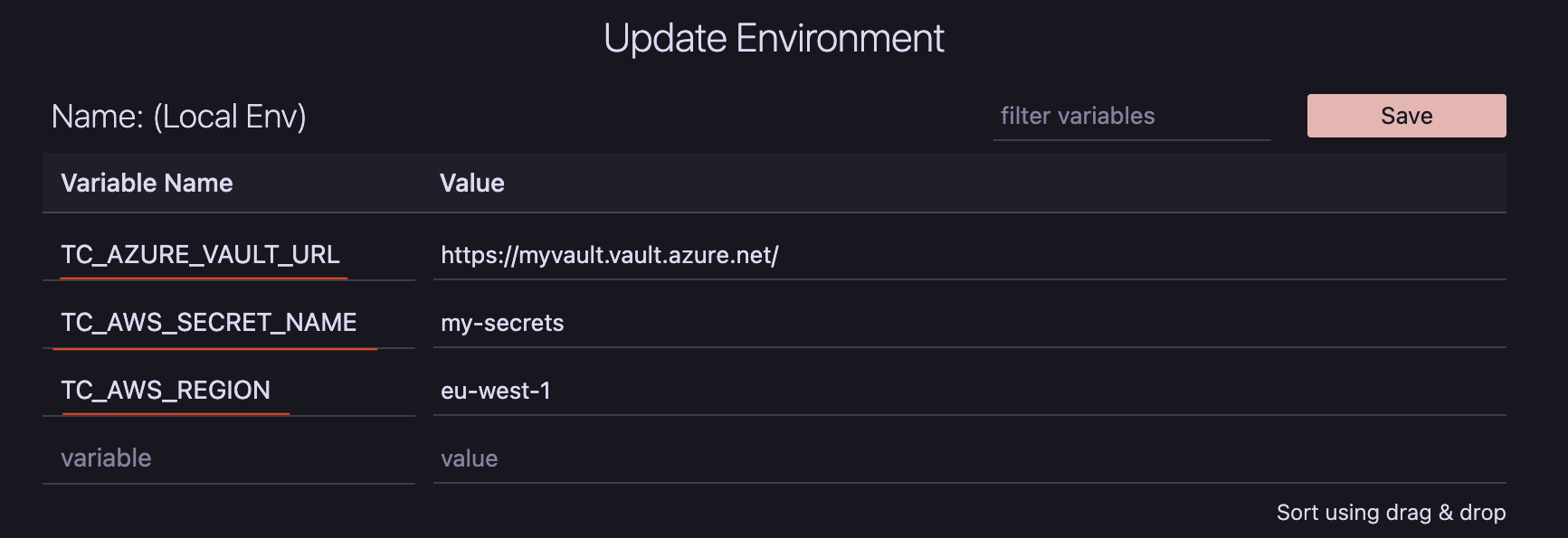Edit the TC_AZURE_VAULT_URL variable name

pyautogui.click(x=201, y=255)
